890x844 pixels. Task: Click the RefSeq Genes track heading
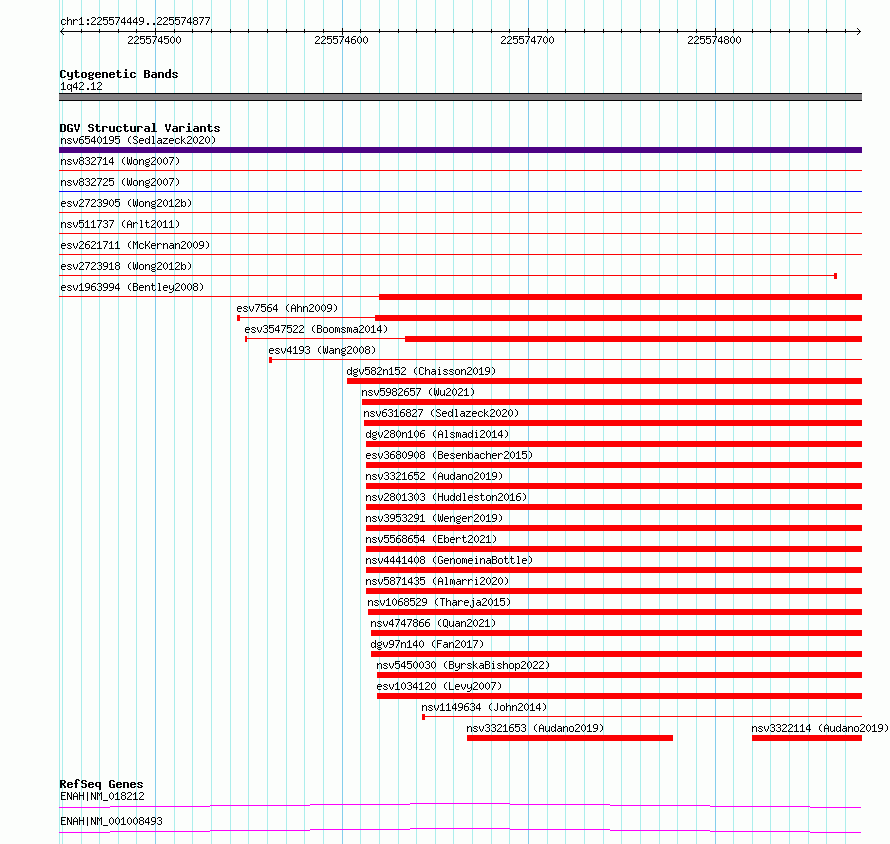[102, 784]
